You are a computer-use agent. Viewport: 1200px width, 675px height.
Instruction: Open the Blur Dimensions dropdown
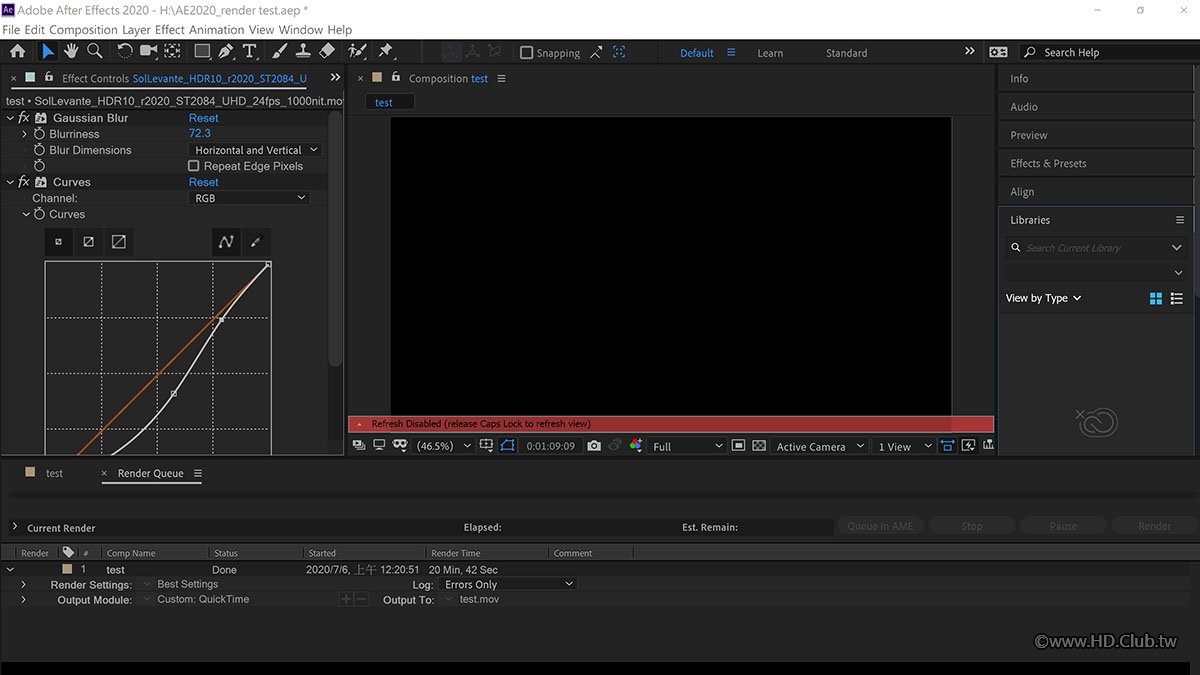point(255,150)
